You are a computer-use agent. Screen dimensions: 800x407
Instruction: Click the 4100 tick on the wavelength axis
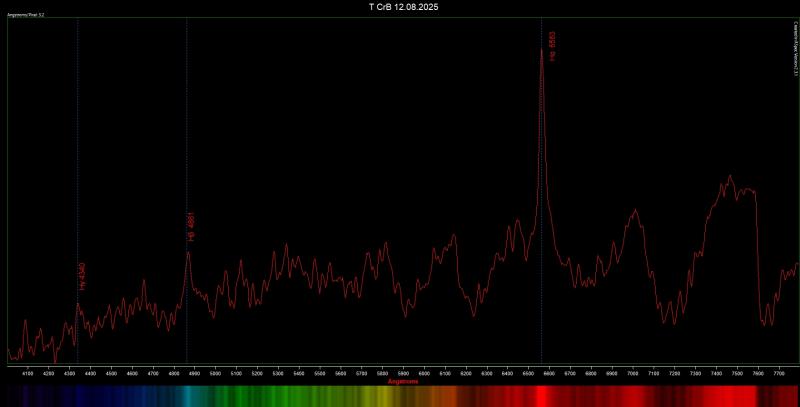point(28,374)
